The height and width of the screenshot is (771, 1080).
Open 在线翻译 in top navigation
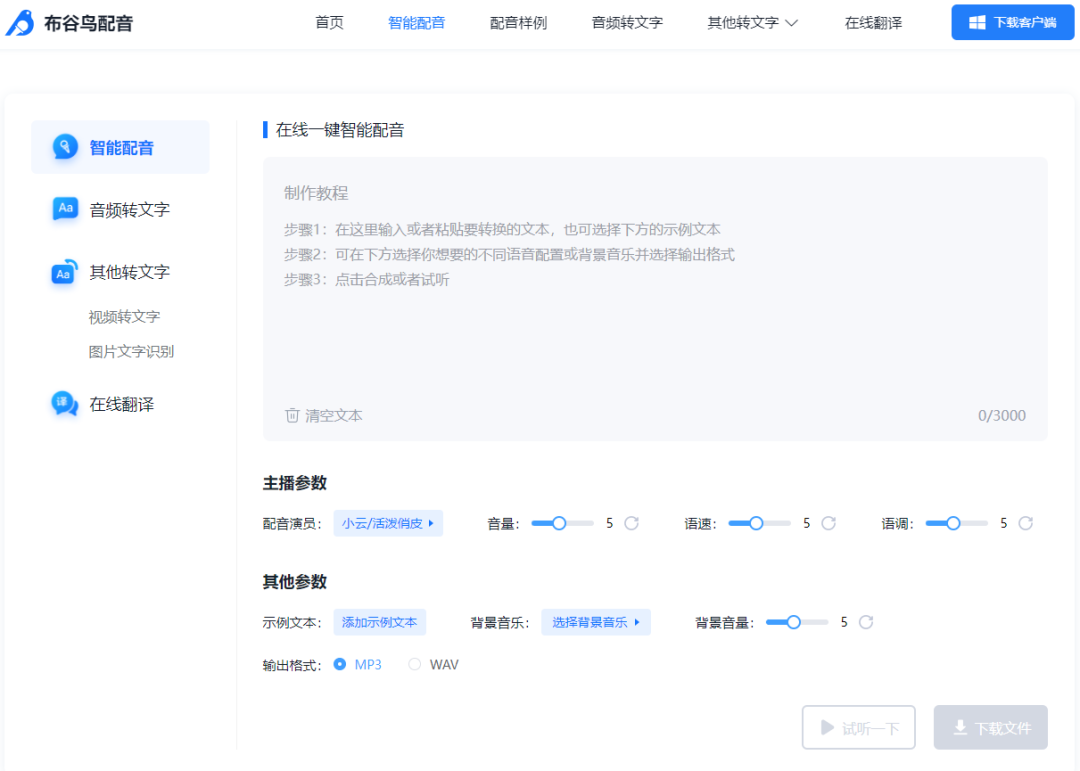click(873, 23)
